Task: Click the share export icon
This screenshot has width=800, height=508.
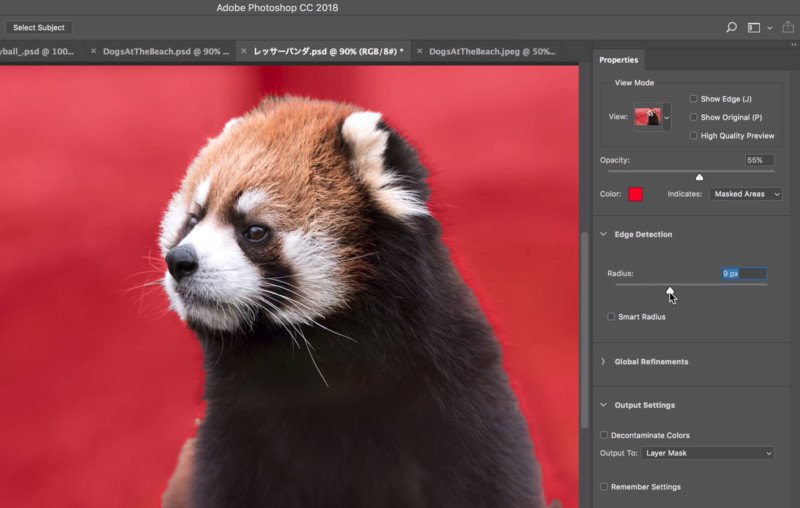Action: pos(788,27)
